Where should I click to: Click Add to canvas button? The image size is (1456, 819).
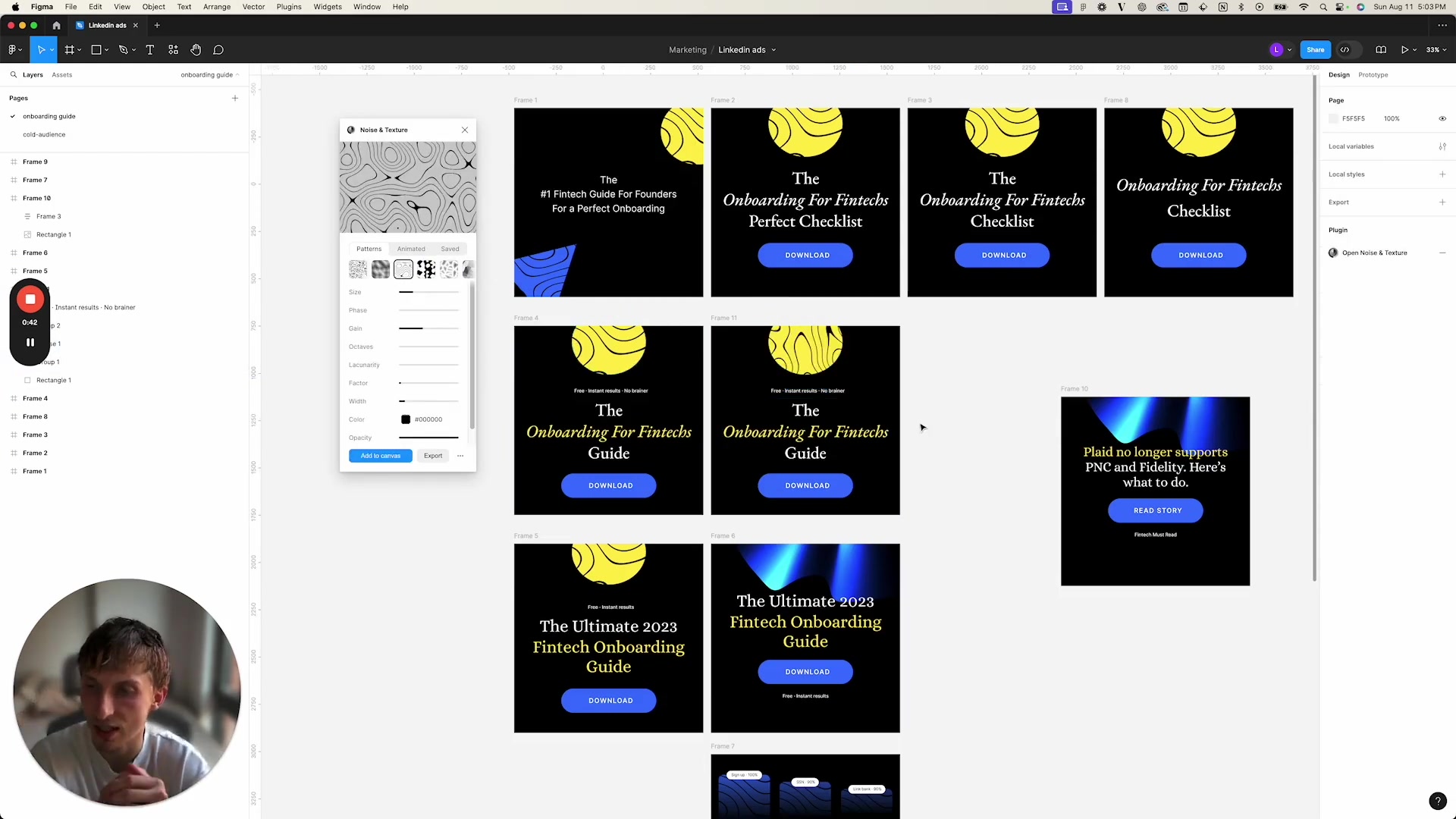[381, 456]
